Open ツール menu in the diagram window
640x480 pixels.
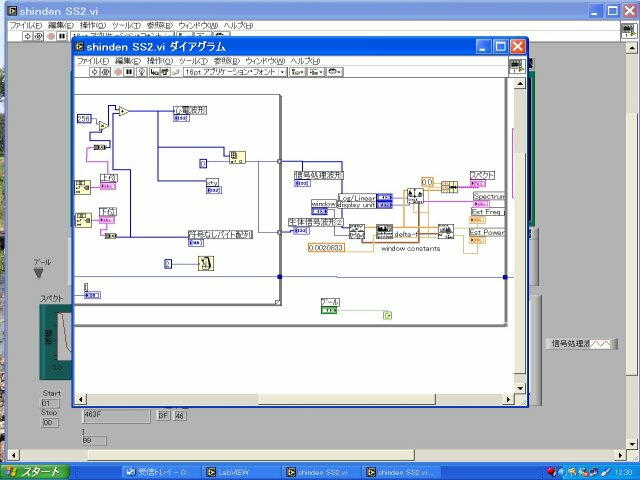(193, 61)
